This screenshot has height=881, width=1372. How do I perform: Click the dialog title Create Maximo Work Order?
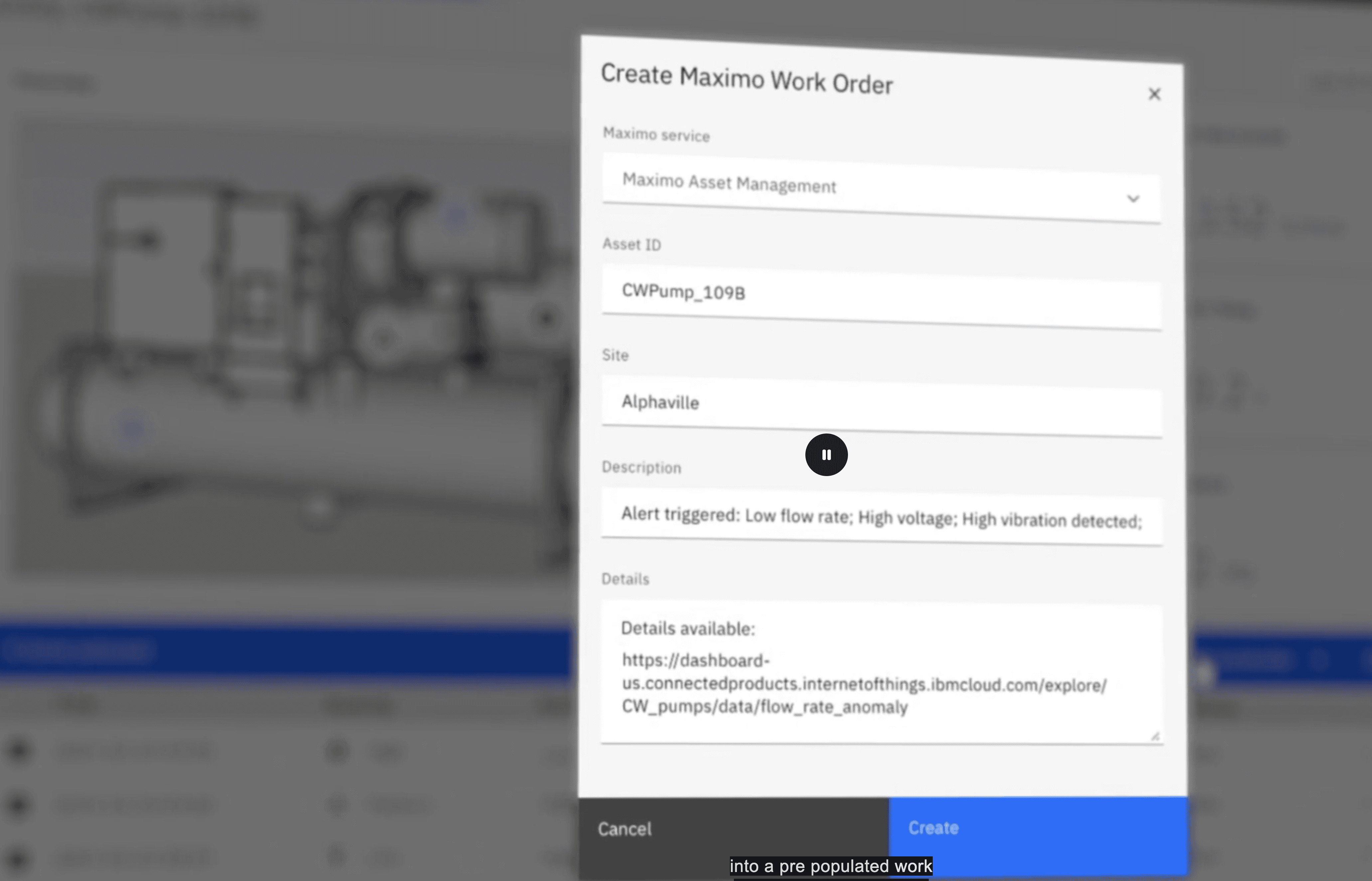click(x=746, y=79)
